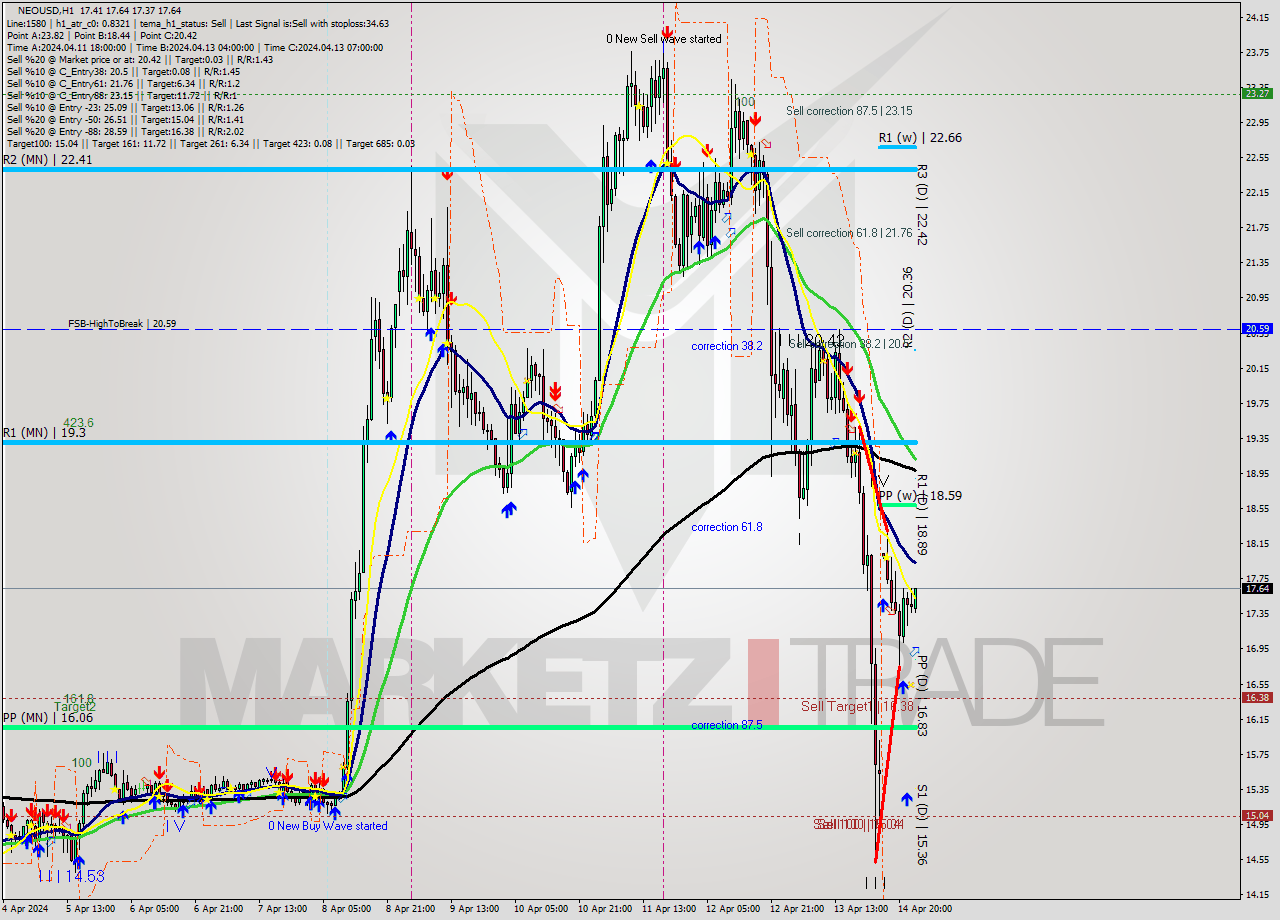
Task: Click the 'Sell Target1 | 16.38' label
Action: click(x=858, y=706)
